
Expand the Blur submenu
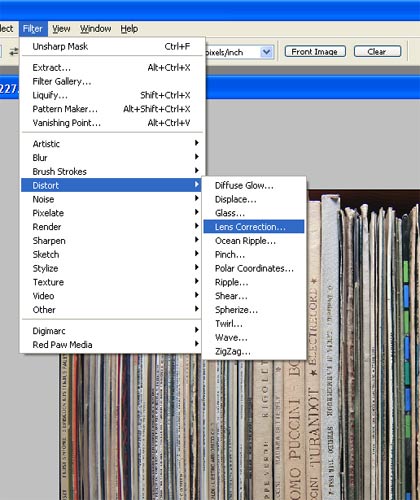pos(111,158)
